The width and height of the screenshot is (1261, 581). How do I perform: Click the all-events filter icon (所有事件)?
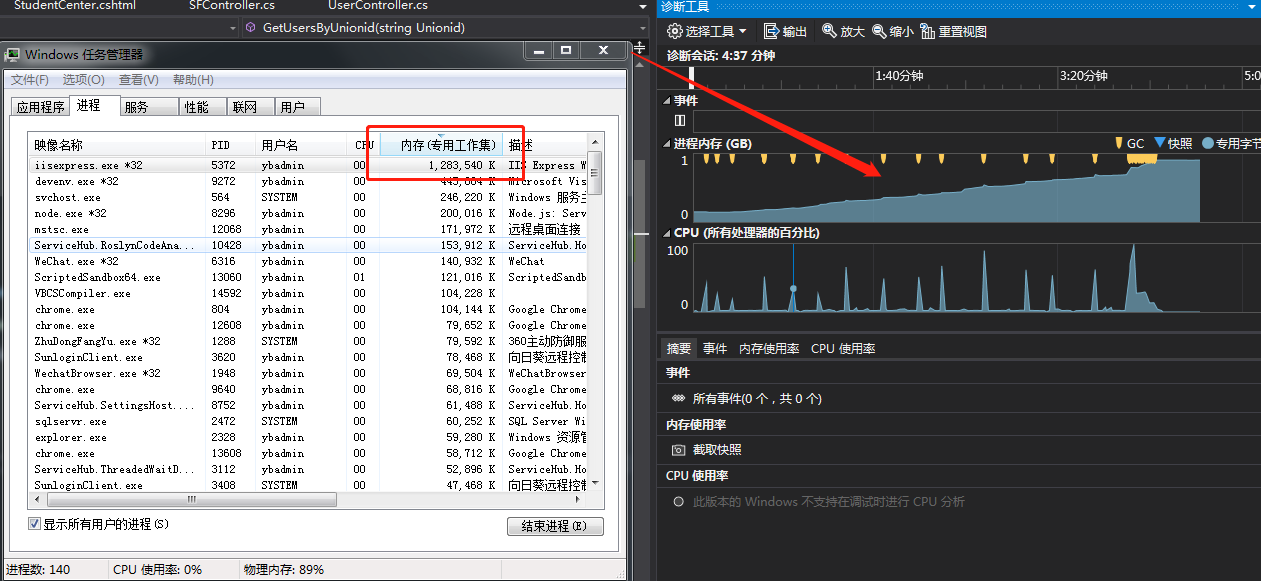pyautogui.click(x=679, y=398)
